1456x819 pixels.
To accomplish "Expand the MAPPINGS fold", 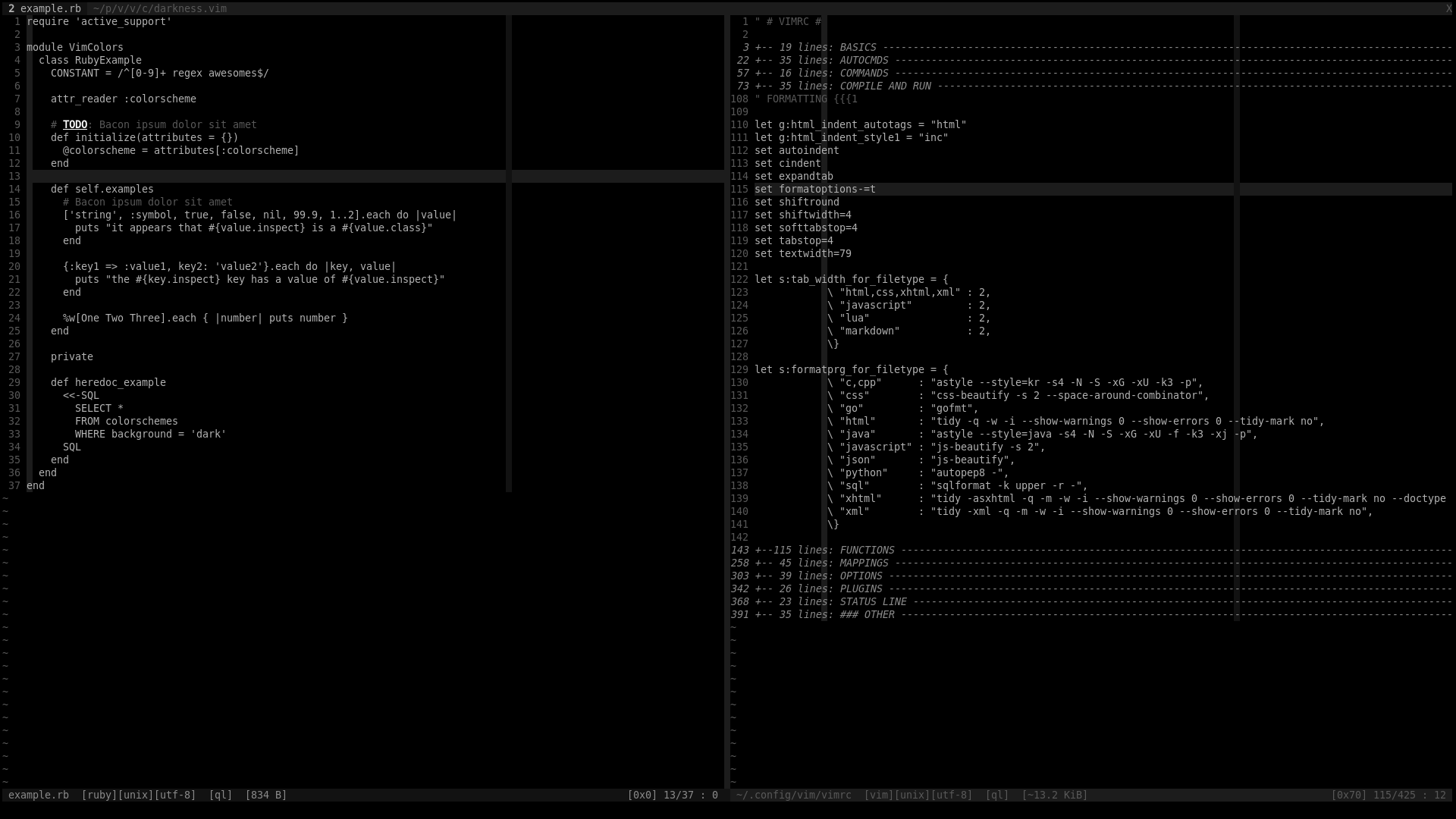I will tap(863, 563).
